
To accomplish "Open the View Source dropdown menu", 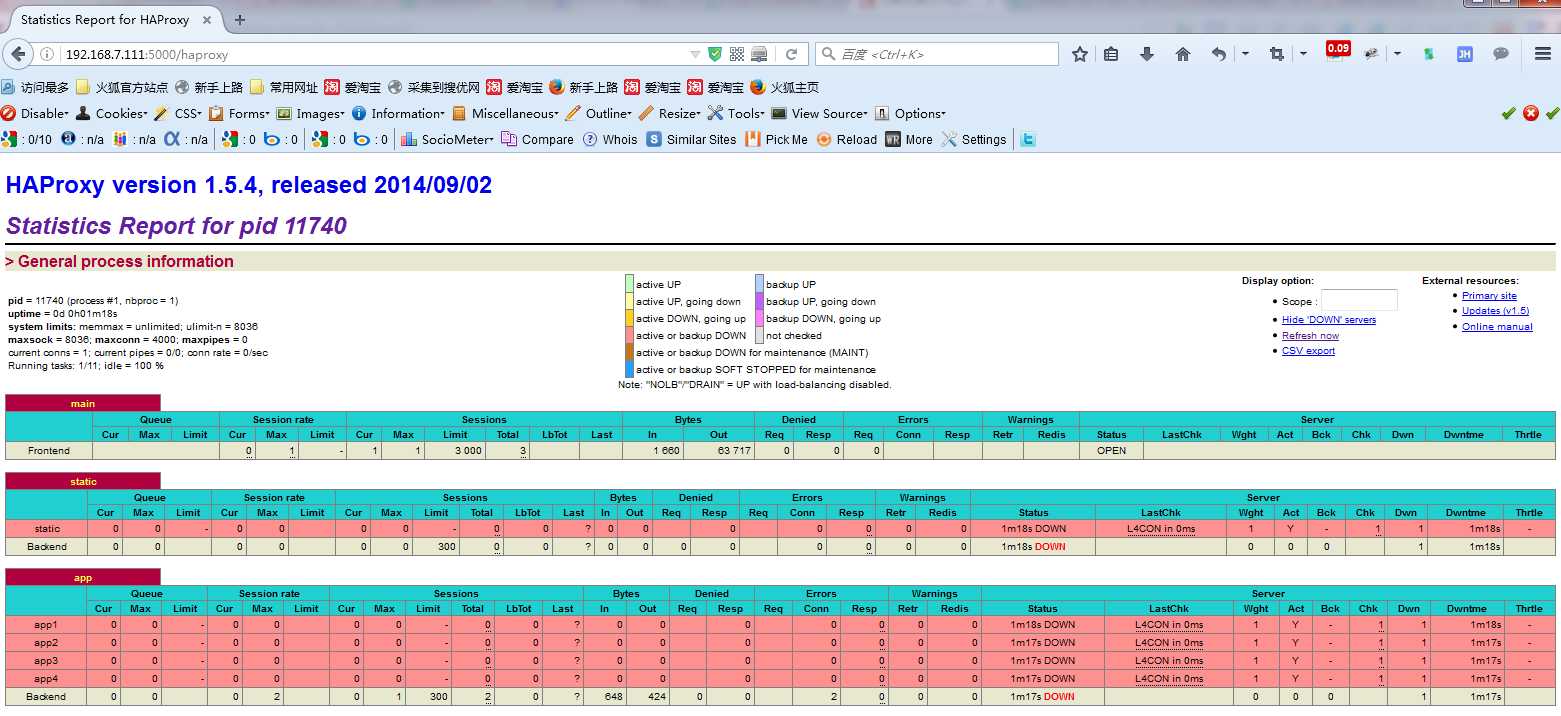I will pos(819,113).
